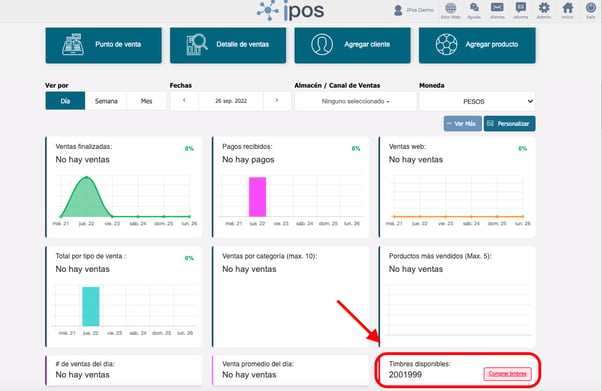Click the Timbres disponibles label
Screen dimensions: 602x391
420,364
